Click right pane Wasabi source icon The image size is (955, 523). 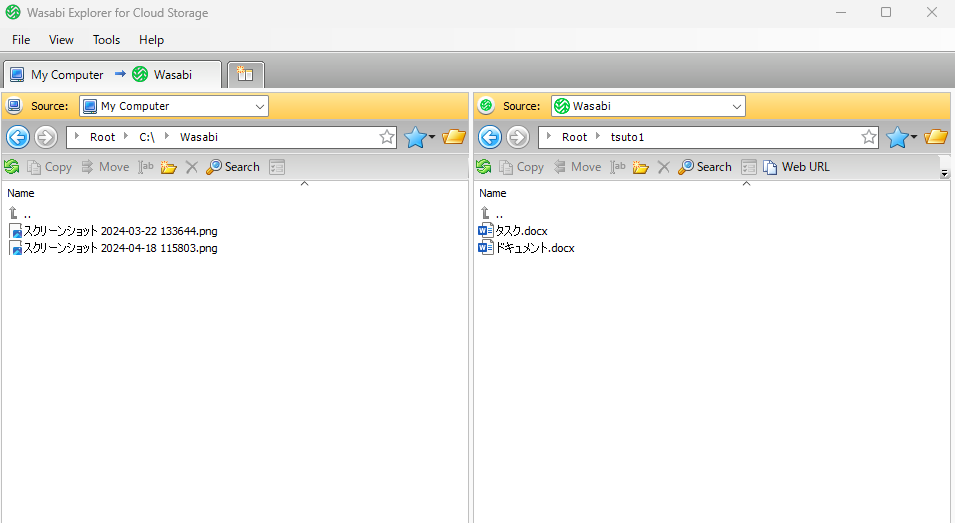[486, 106]
